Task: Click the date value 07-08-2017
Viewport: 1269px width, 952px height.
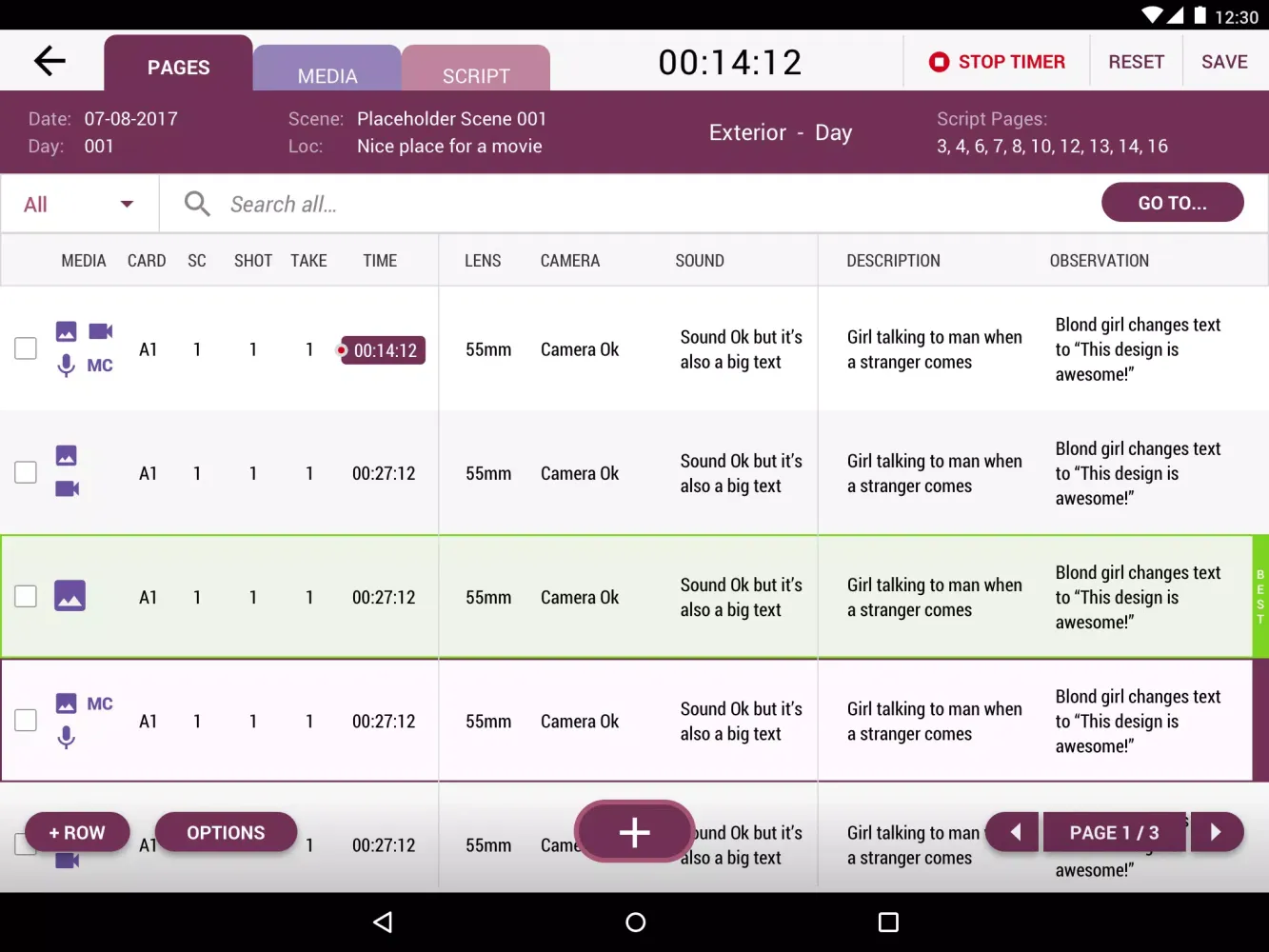Action: point(131,119)
